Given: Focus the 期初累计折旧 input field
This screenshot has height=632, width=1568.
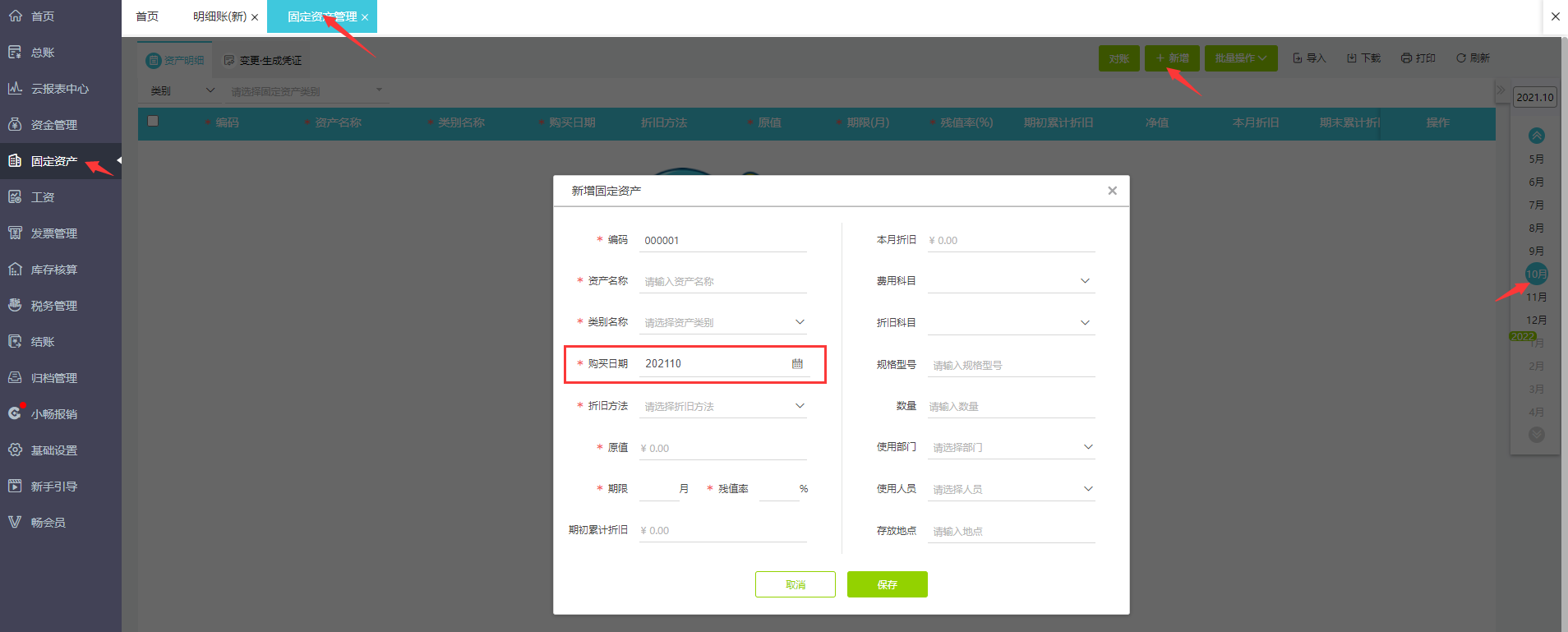Looking at the screenshot, I should (723, 530).
